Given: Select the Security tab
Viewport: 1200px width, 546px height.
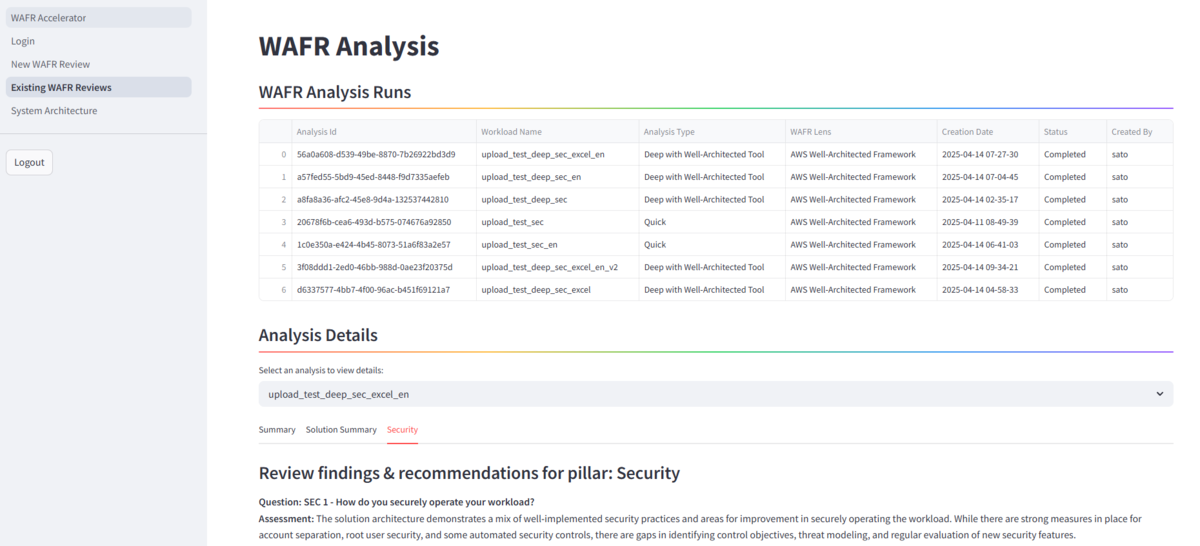Looking at the screenshot, I should pyautogui.click(x=402, y=430).
